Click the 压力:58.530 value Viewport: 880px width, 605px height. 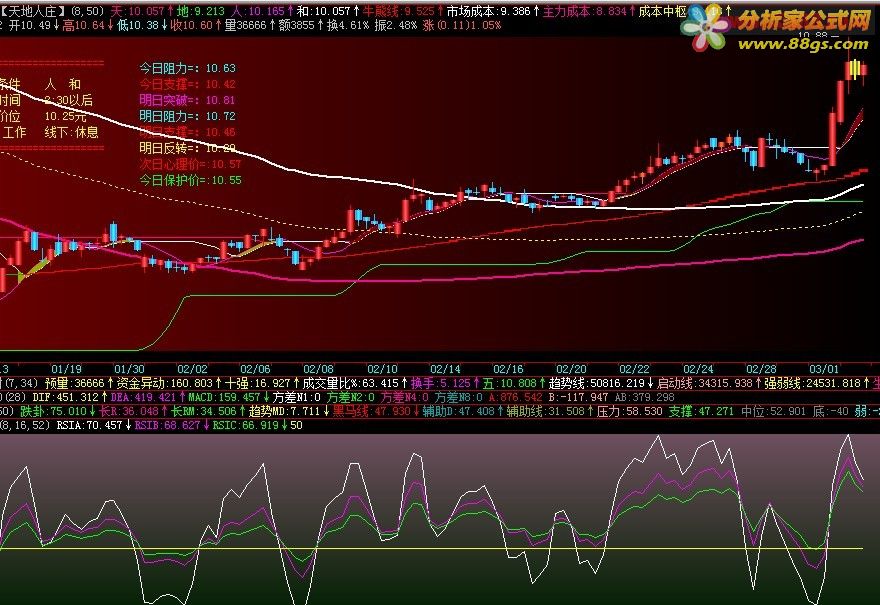[630, 411]
